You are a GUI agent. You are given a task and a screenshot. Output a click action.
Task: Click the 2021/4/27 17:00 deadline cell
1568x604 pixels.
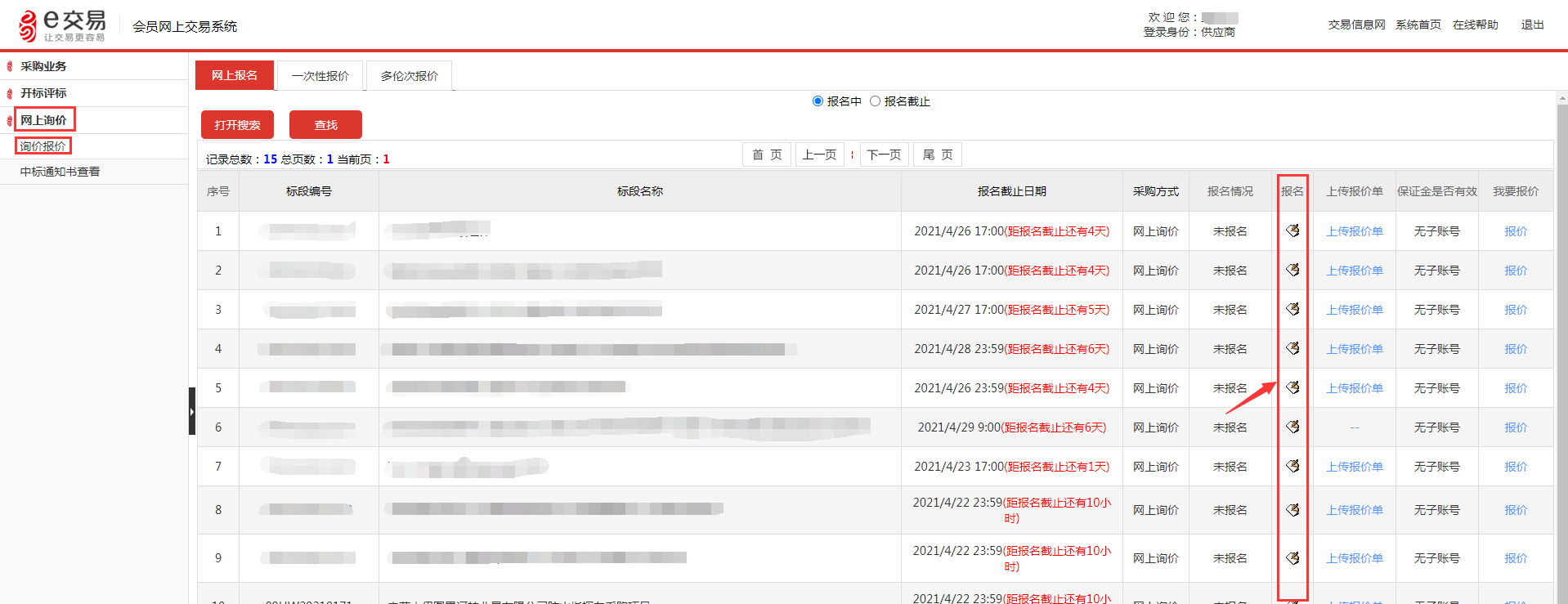pos(1012,310)
